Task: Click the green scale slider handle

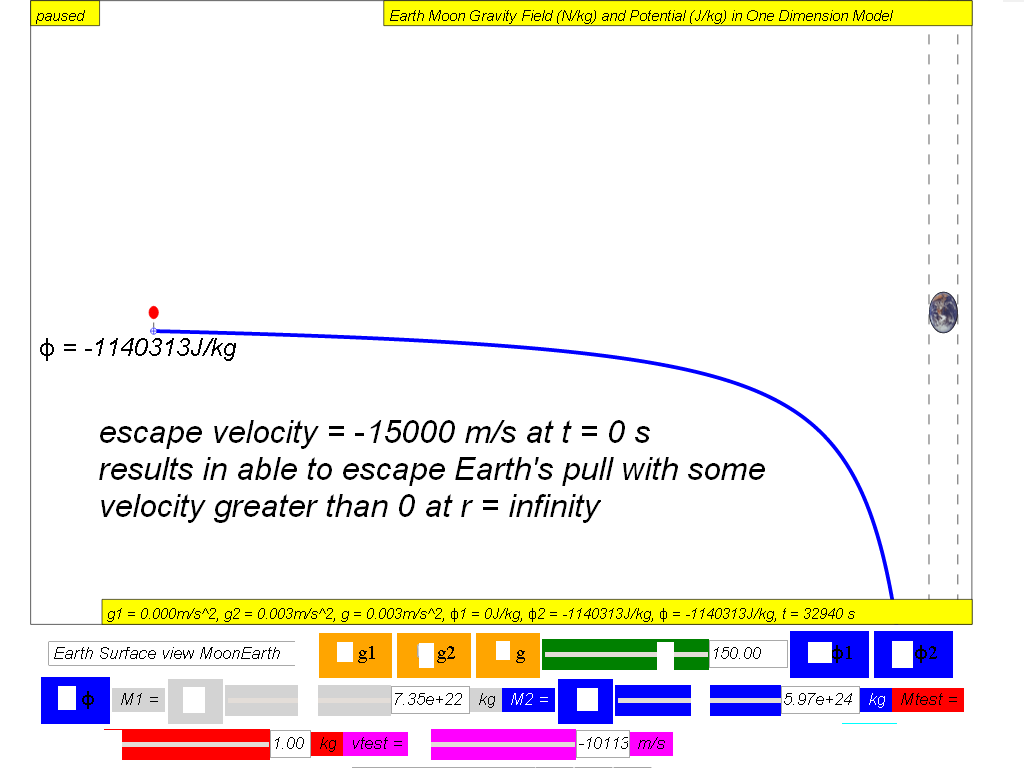Action: (665, 654)
